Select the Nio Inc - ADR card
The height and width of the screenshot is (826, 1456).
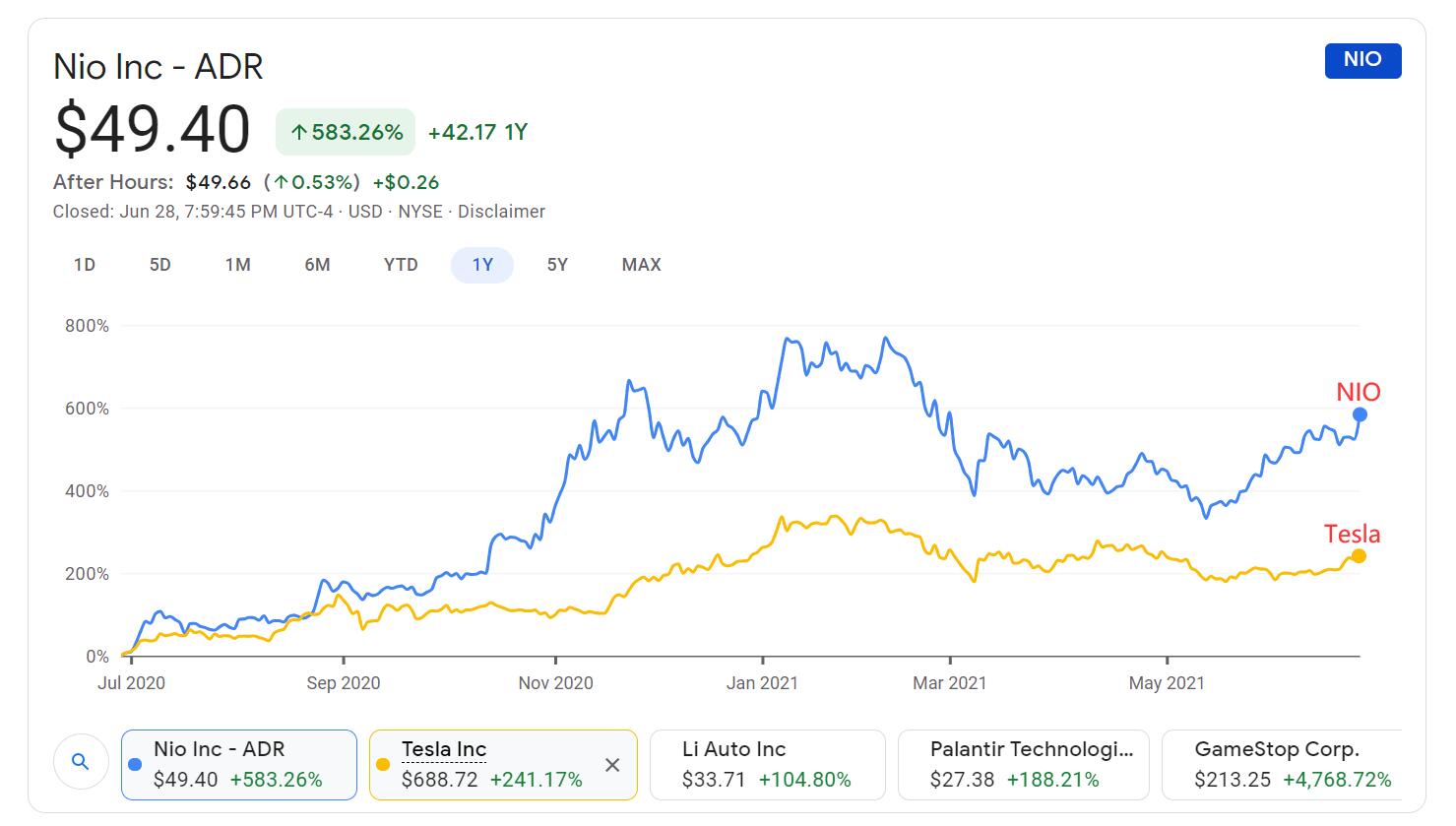[238, 764]
